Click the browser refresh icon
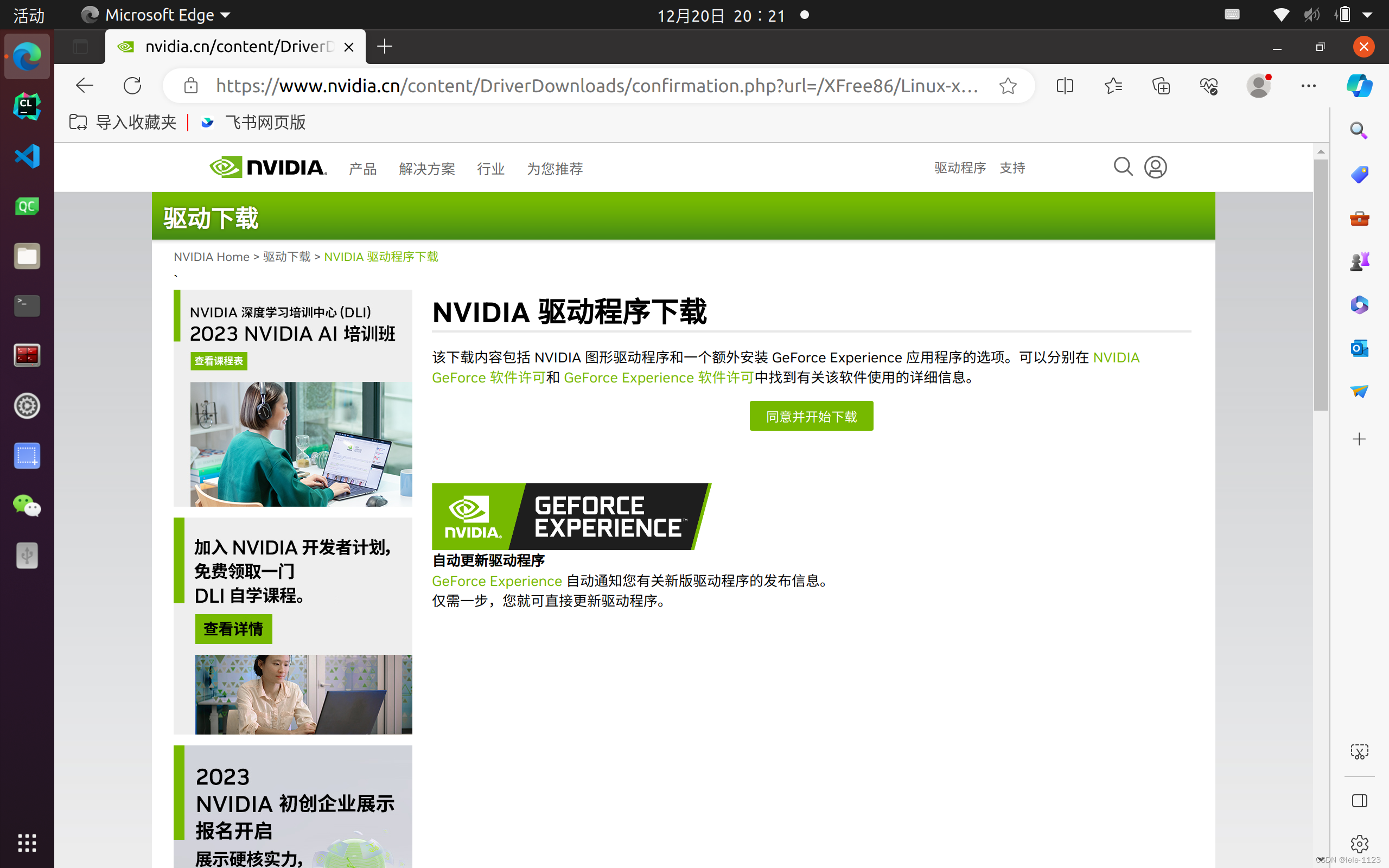 pyautogui.click(x=132, y=86)
